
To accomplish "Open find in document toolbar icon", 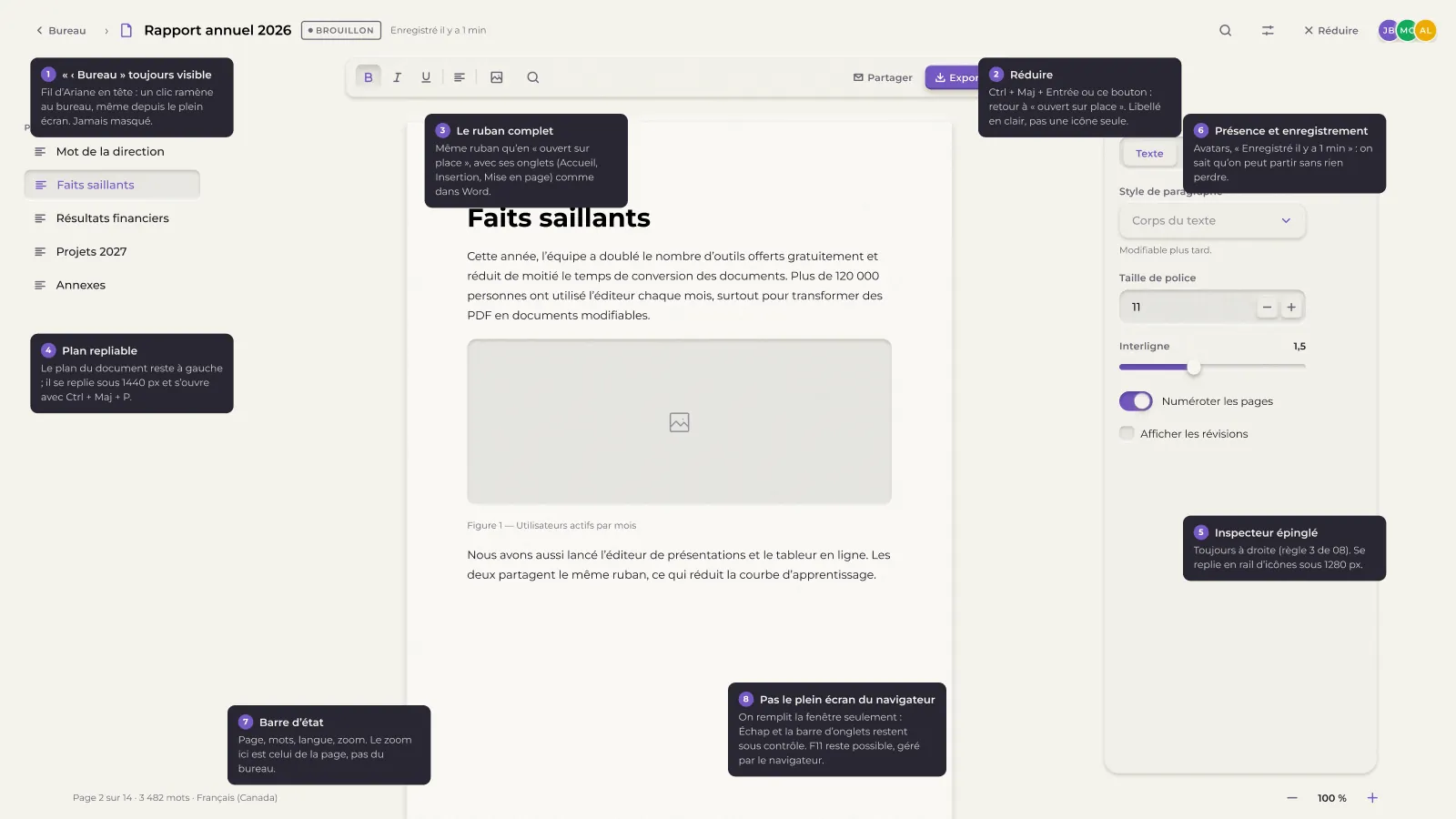I will (x=533, y=77).
